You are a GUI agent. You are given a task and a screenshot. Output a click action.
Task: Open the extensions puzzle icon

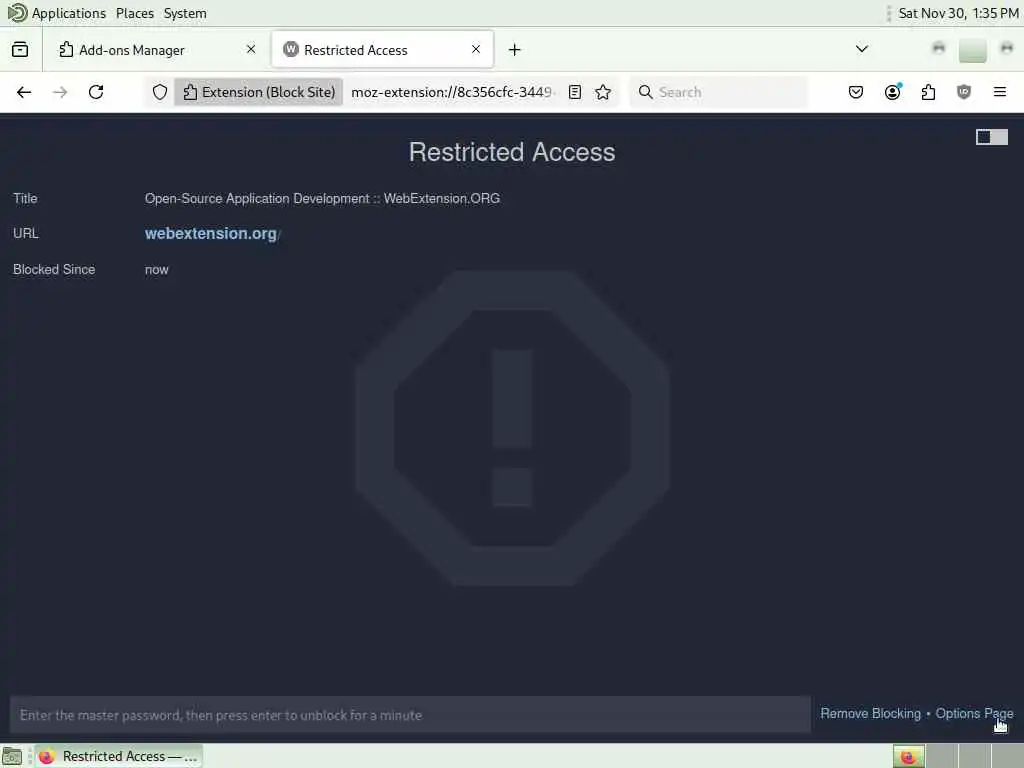928,92
